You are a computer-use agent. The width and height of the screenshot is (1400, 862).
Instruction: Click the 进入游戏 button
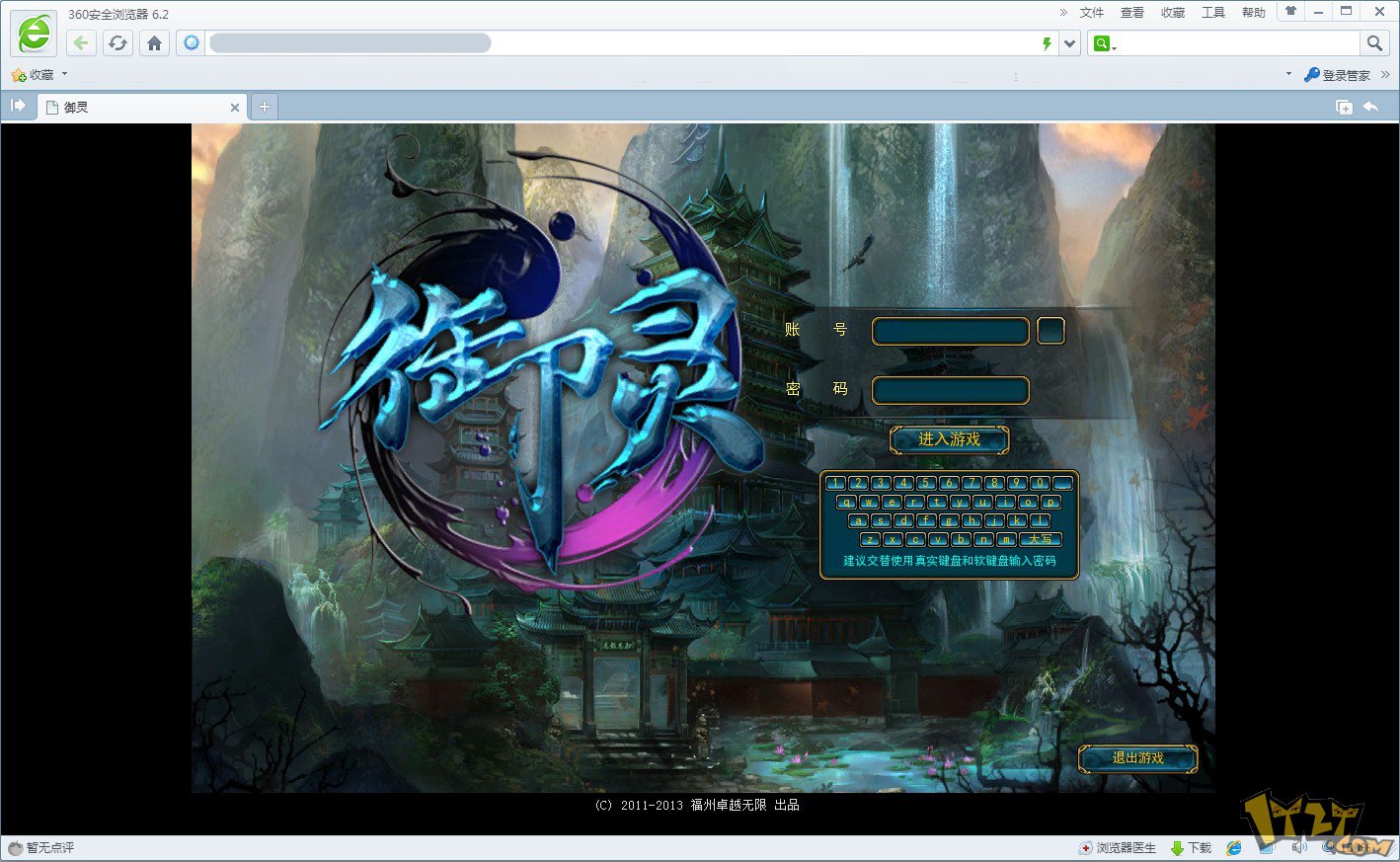point(950,439)
